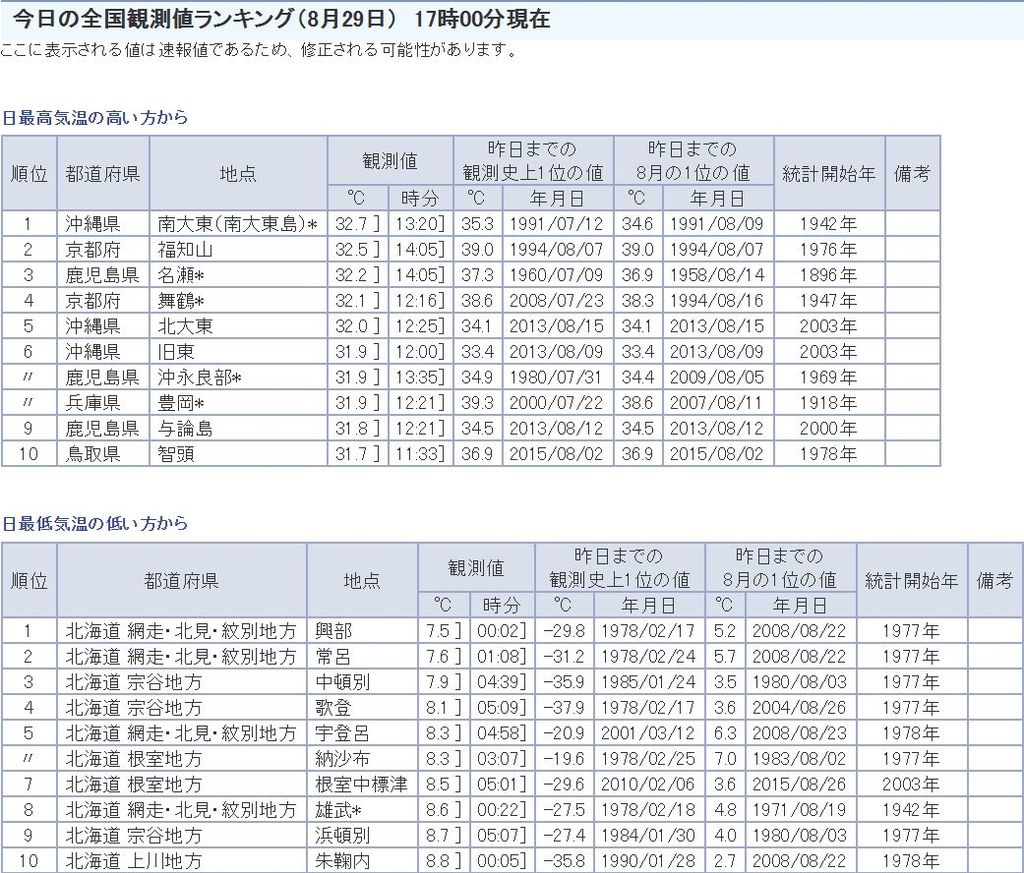Viewport: 1024px width, 873px height.
Task: Select the 南大東(南大東島) station cell
Action: click(x=237, y=223)
